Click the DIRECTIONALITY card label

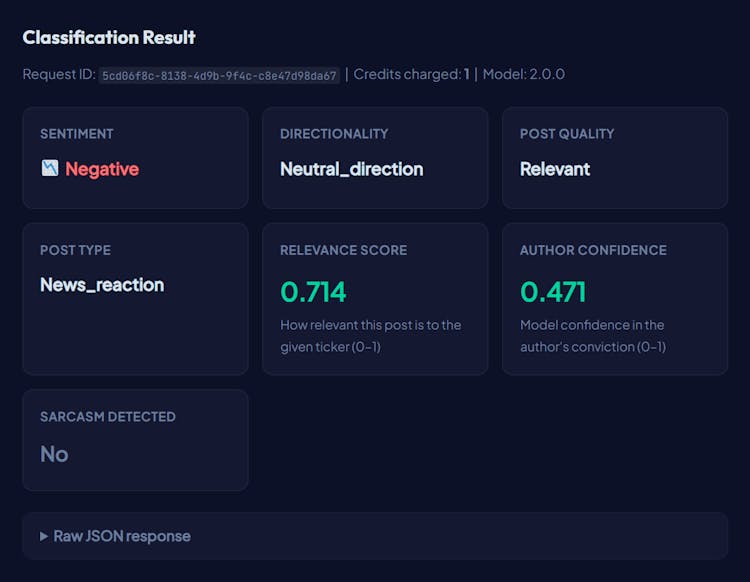(x=334, y=134)
